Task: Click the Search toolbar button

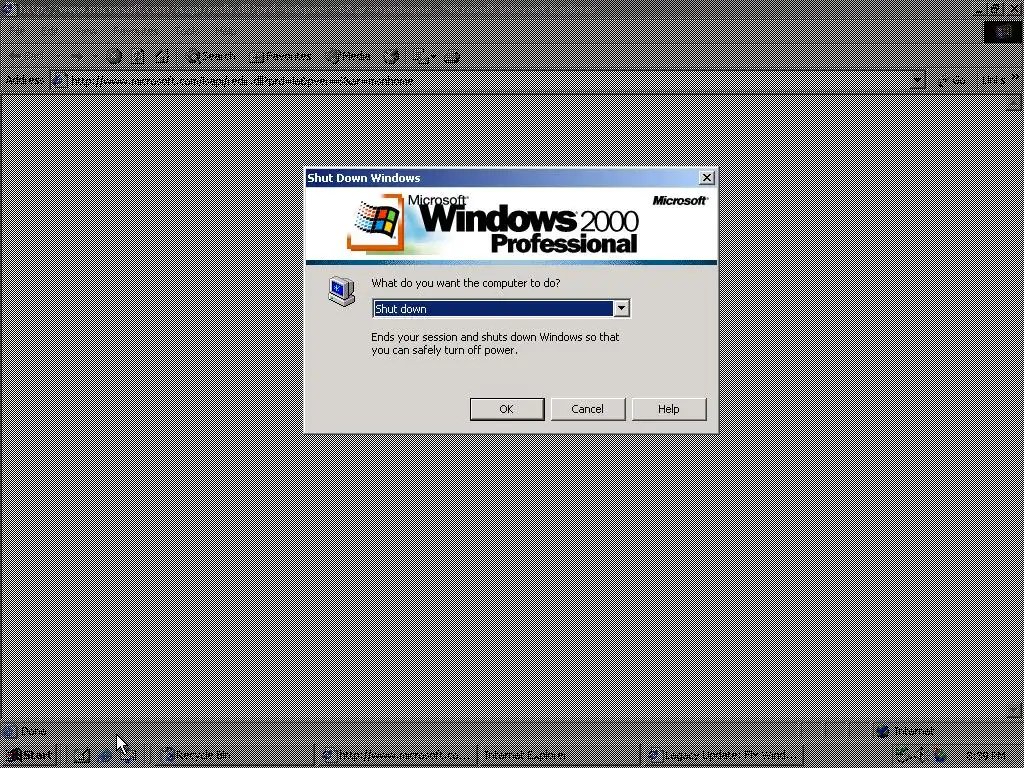Action: point(210,56)
